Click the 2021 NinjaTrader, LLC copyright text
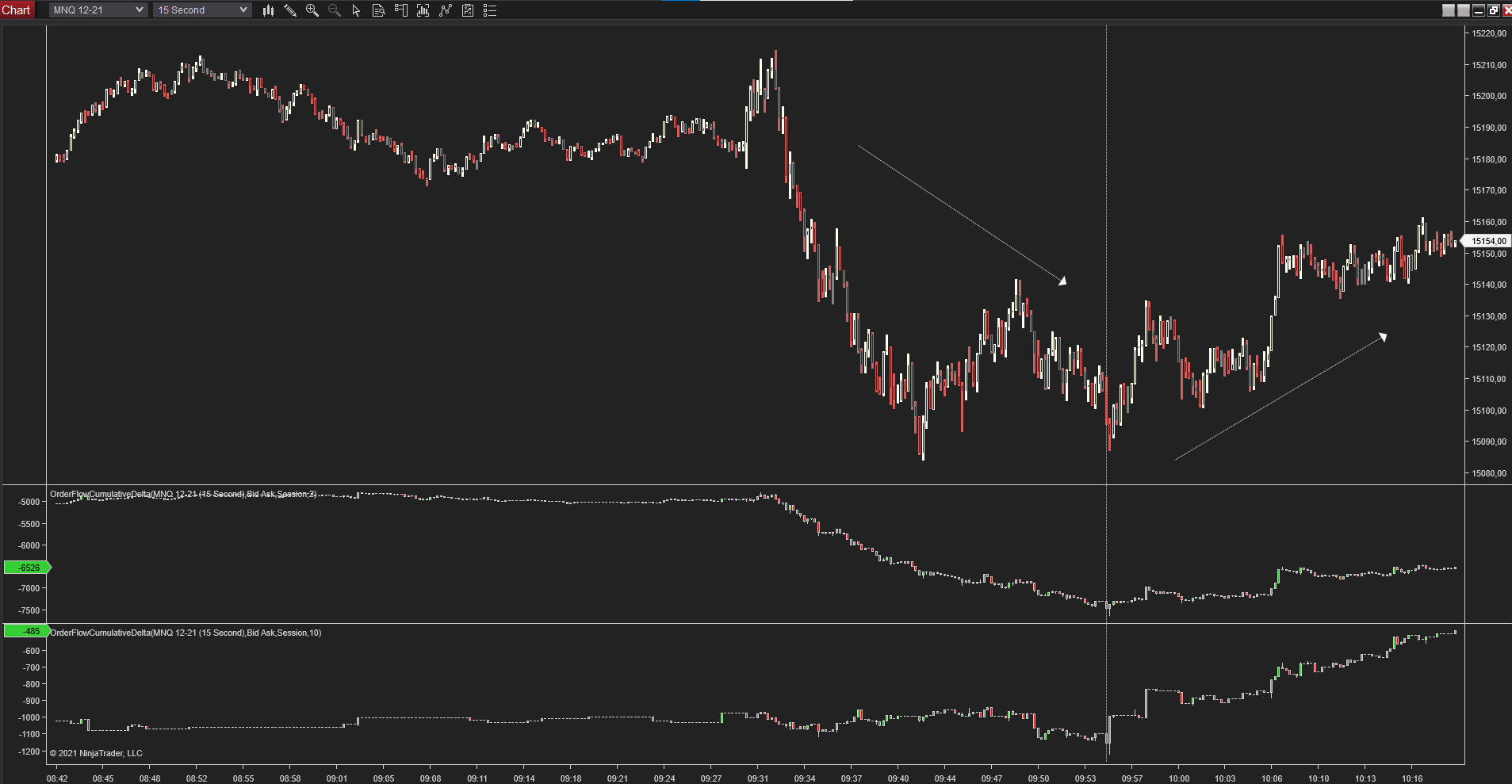Screen dimensions: 1512x784 [96, 753]
